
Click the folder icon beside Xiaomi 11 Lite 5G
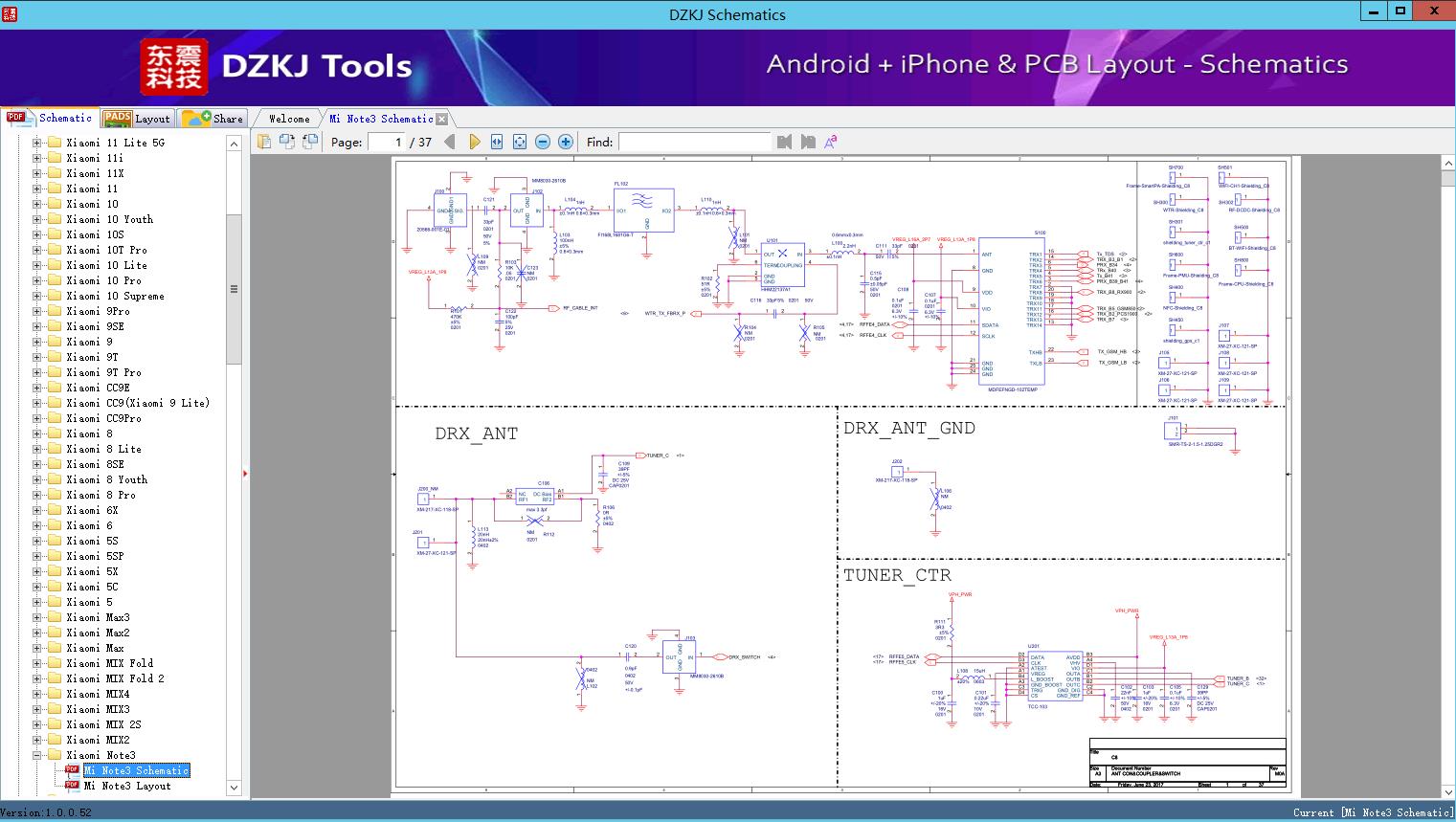[x=55, y=143]
